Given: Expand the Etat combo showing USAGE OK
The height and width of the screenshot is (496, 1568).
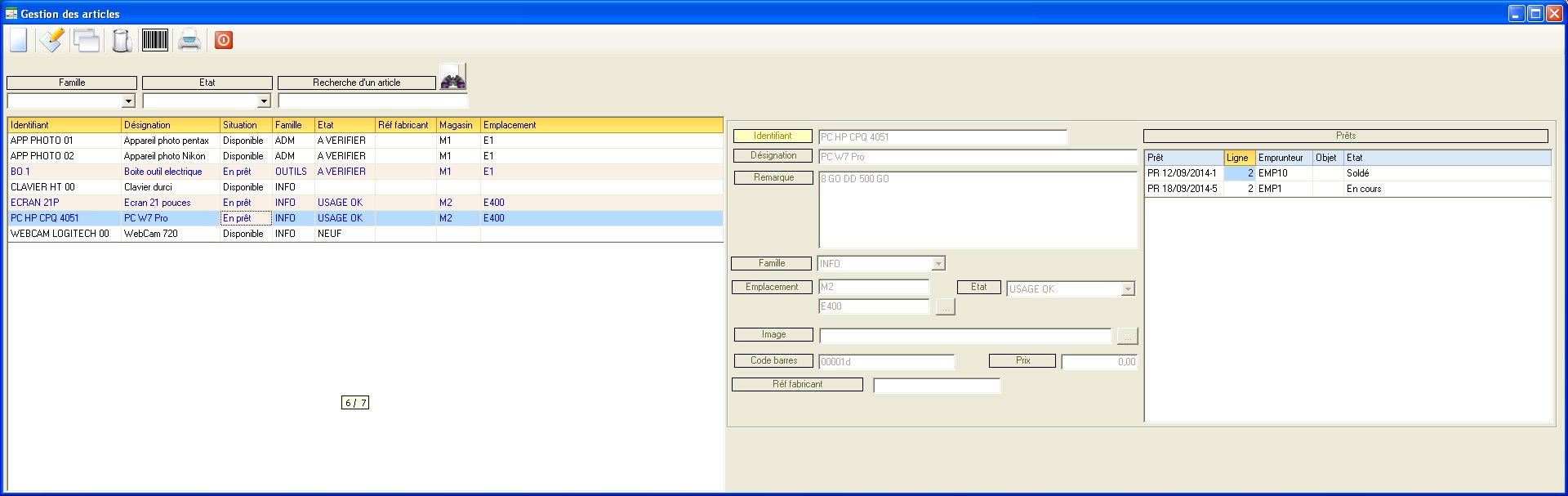Looking at the screenshot, I should [1128, 289].
